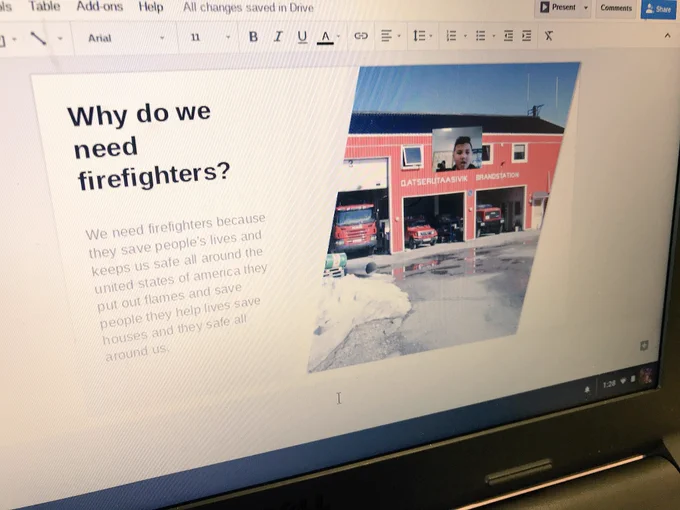Open text alignment options

tap(386, 36)
